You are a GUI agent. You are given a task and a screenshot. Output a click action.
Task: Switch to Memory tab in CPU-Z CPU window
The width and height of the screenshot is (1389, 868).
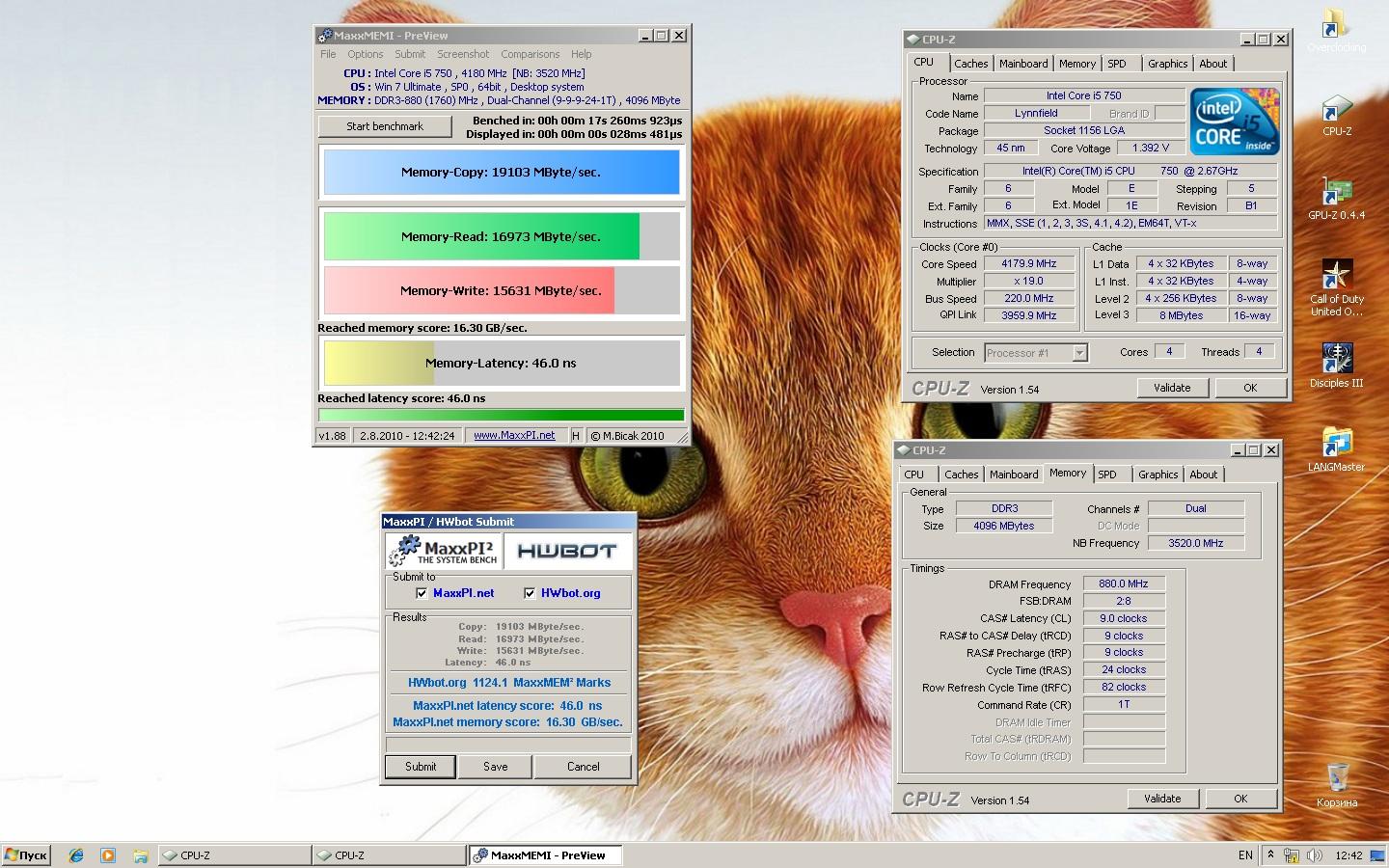tap(1077, 64)
